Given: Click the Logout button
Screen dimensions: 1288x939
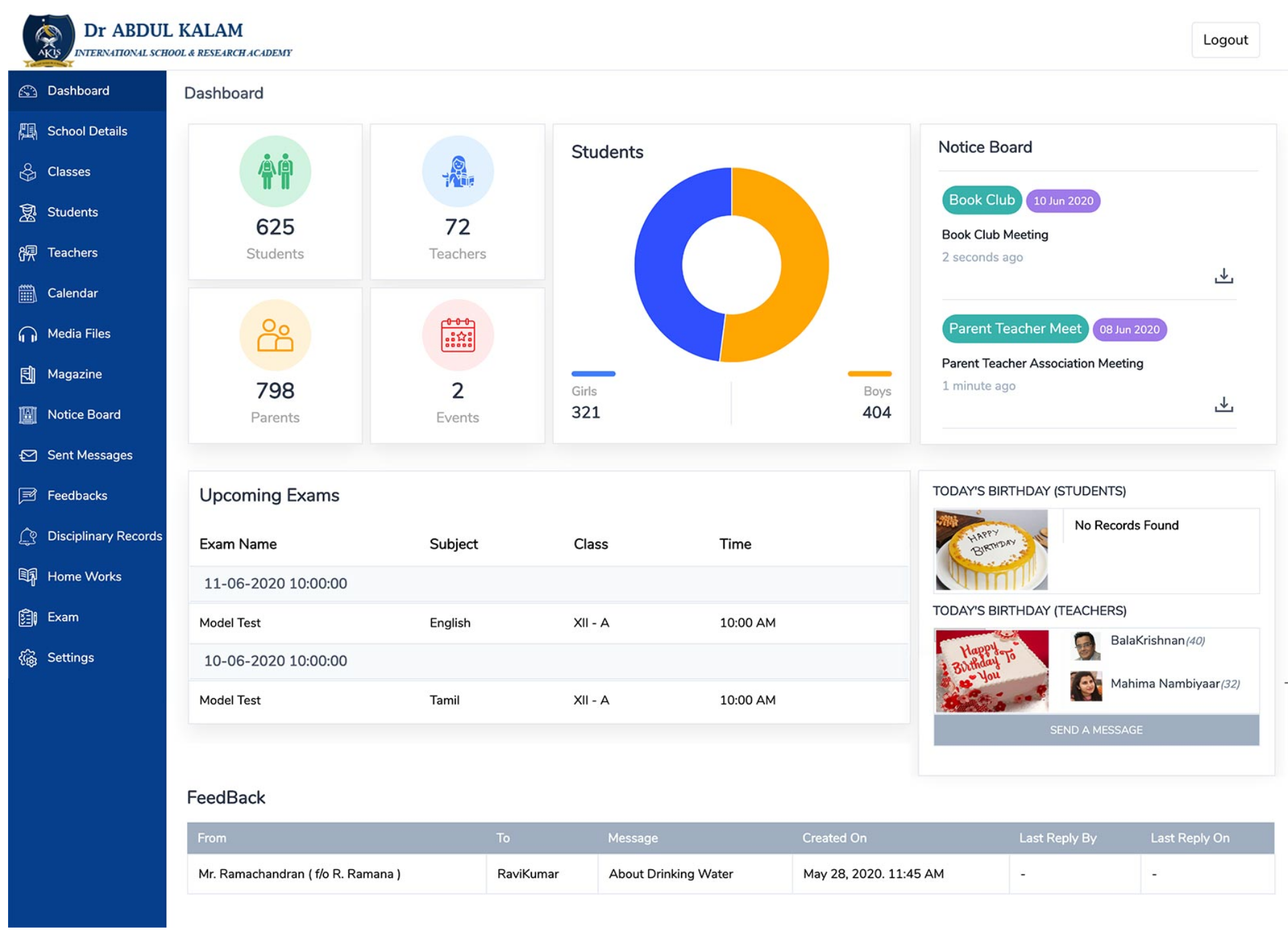Looking at the screenshot, I should (1226, 40).
